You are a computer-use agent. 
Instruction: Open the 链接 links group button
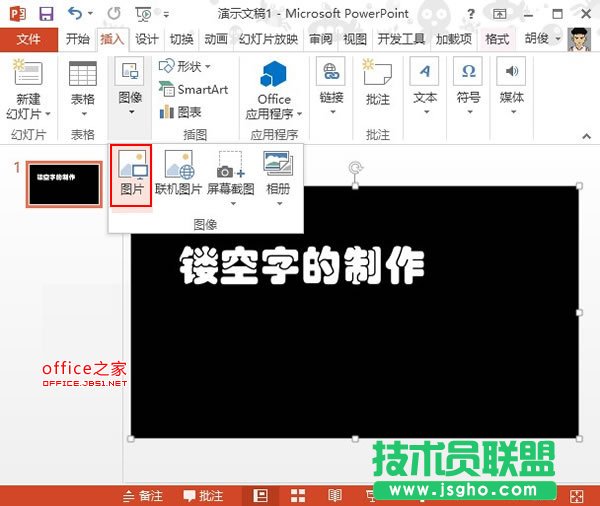(331, 87)
